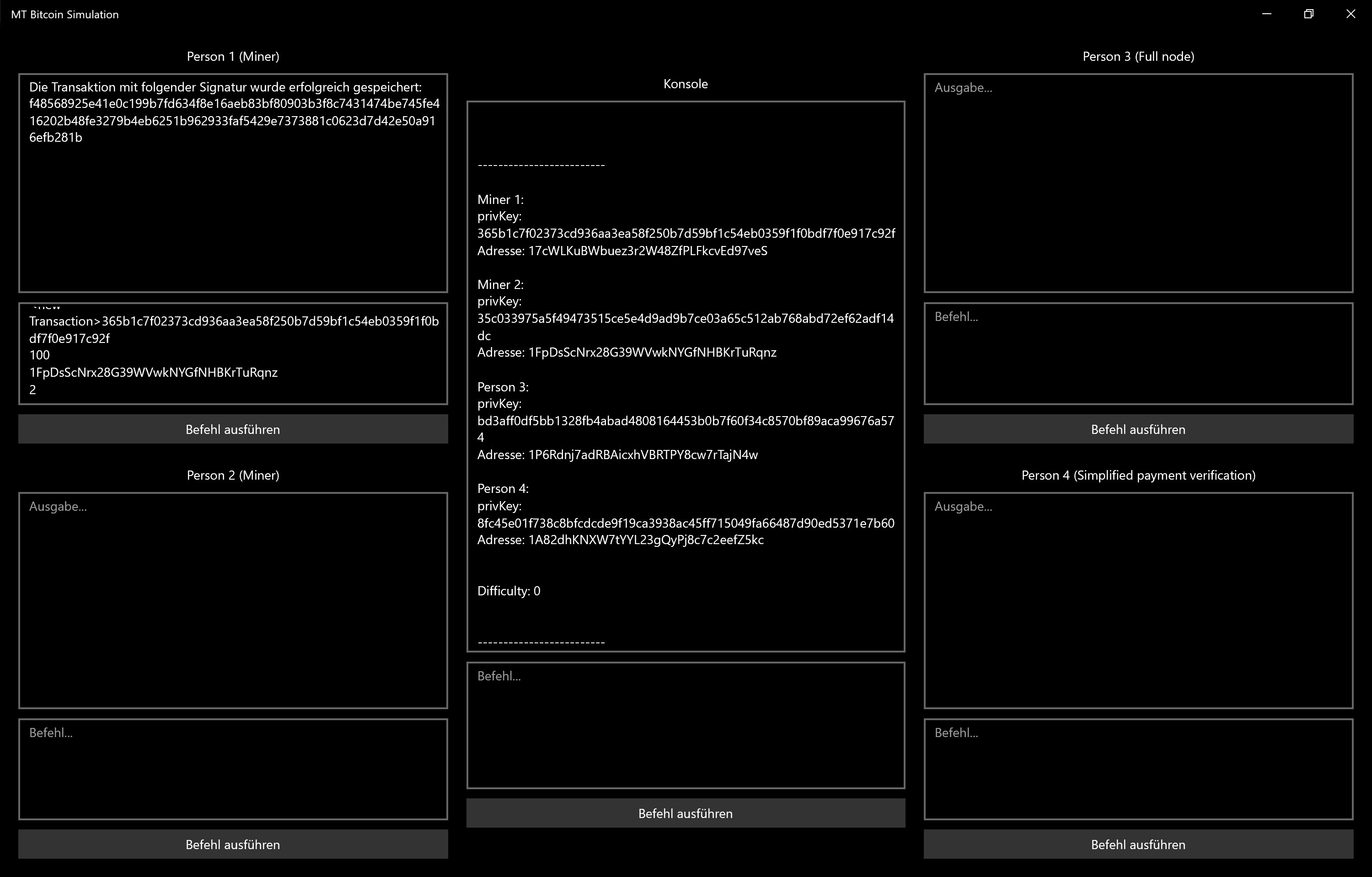Click into Person 2 Befehl input field
The width and height of the screenshot is (1372, 877).
click(232, 769)
